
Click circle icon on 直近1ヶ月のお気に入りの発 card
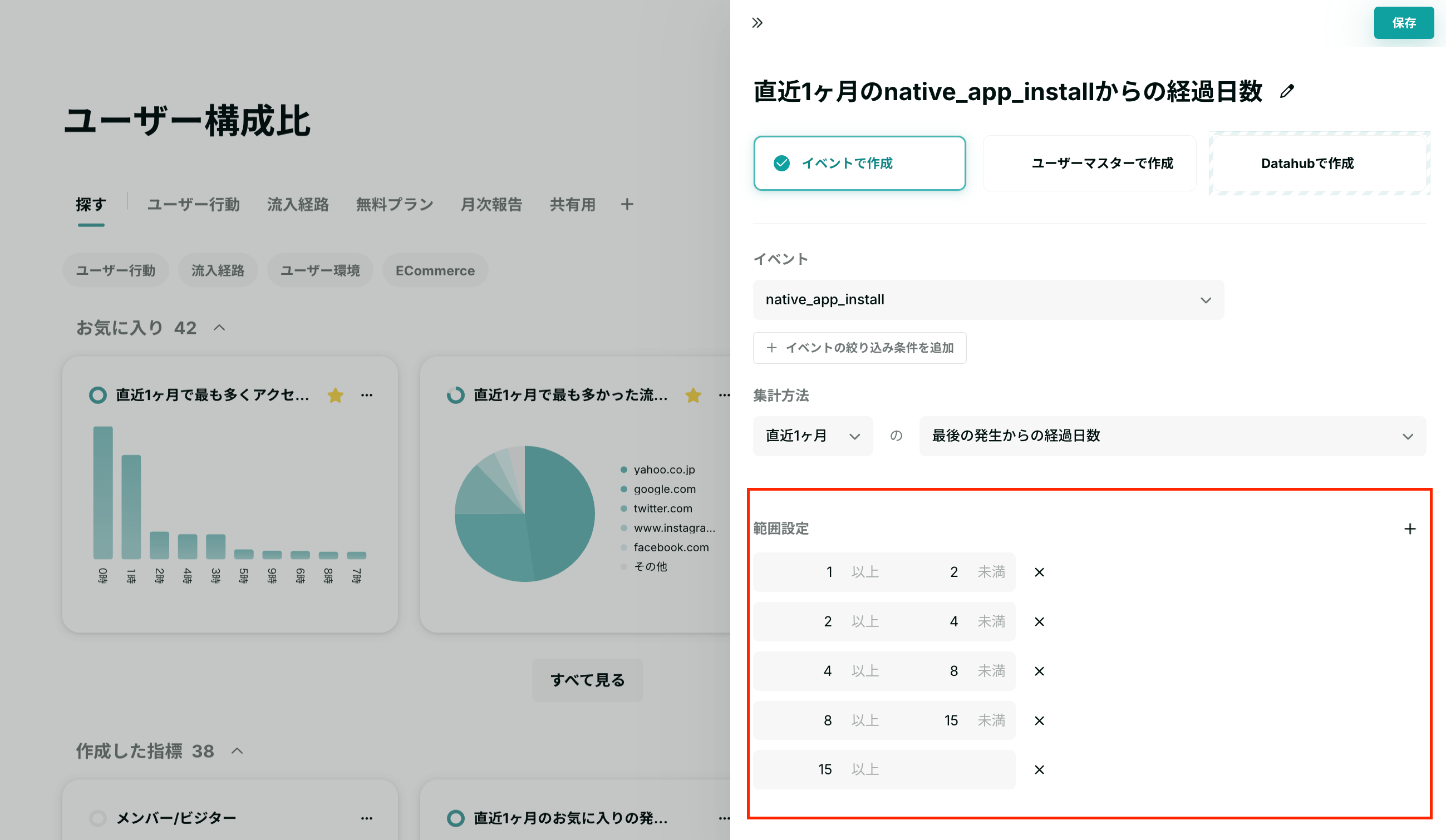click(x=456, y=818)
